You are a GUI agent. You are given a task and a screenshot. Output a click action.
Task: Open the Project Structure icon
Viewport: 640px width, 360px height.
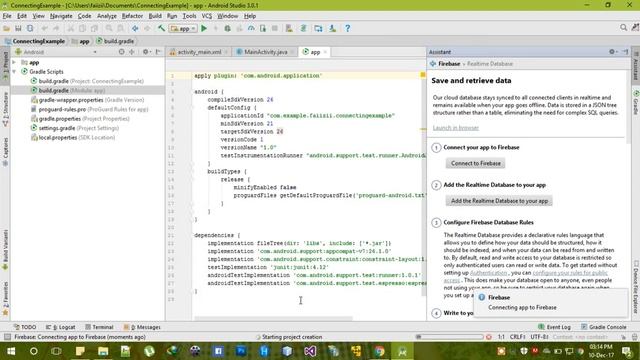coord(318,29)
